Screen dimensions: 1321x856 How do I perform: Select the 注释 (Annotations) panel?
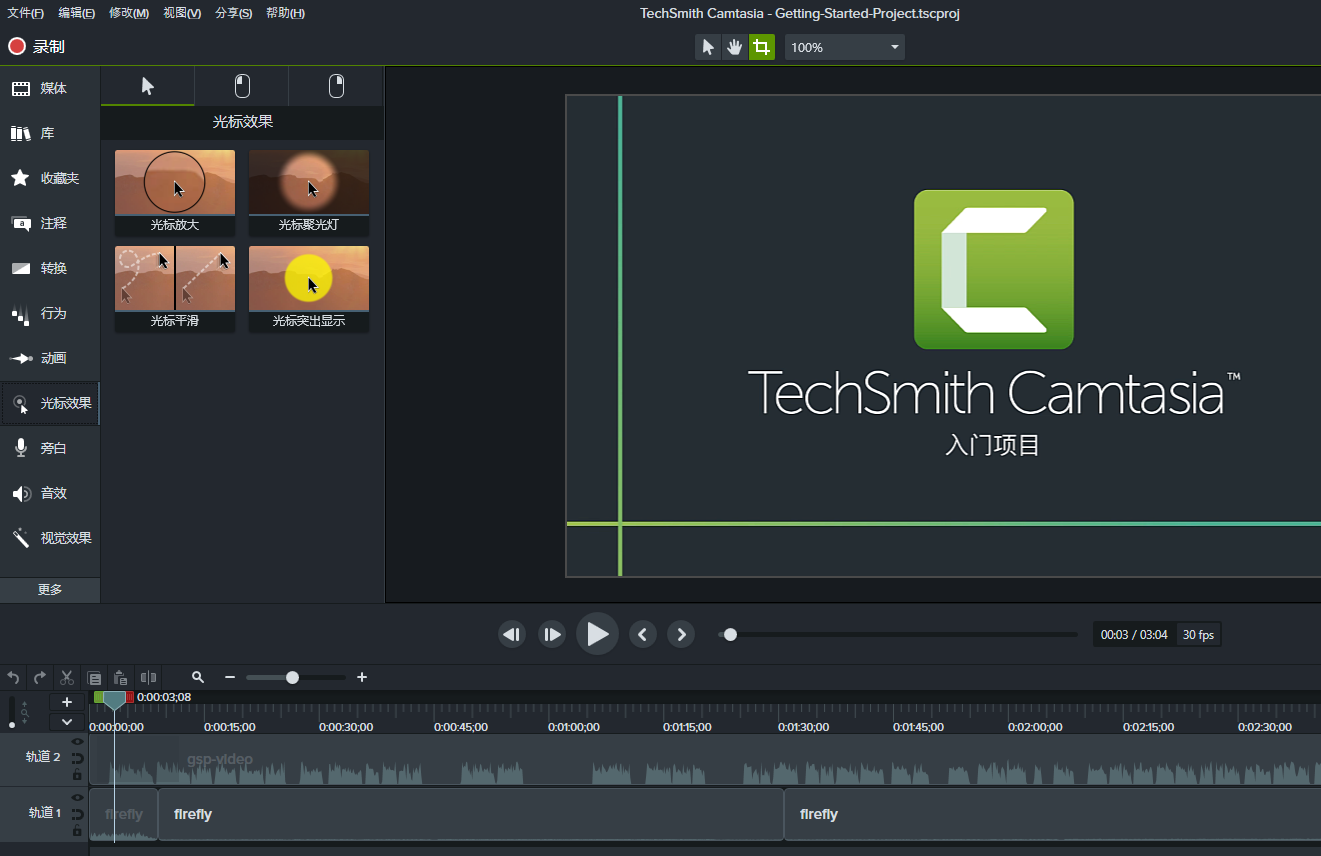[x=49, y=223]
